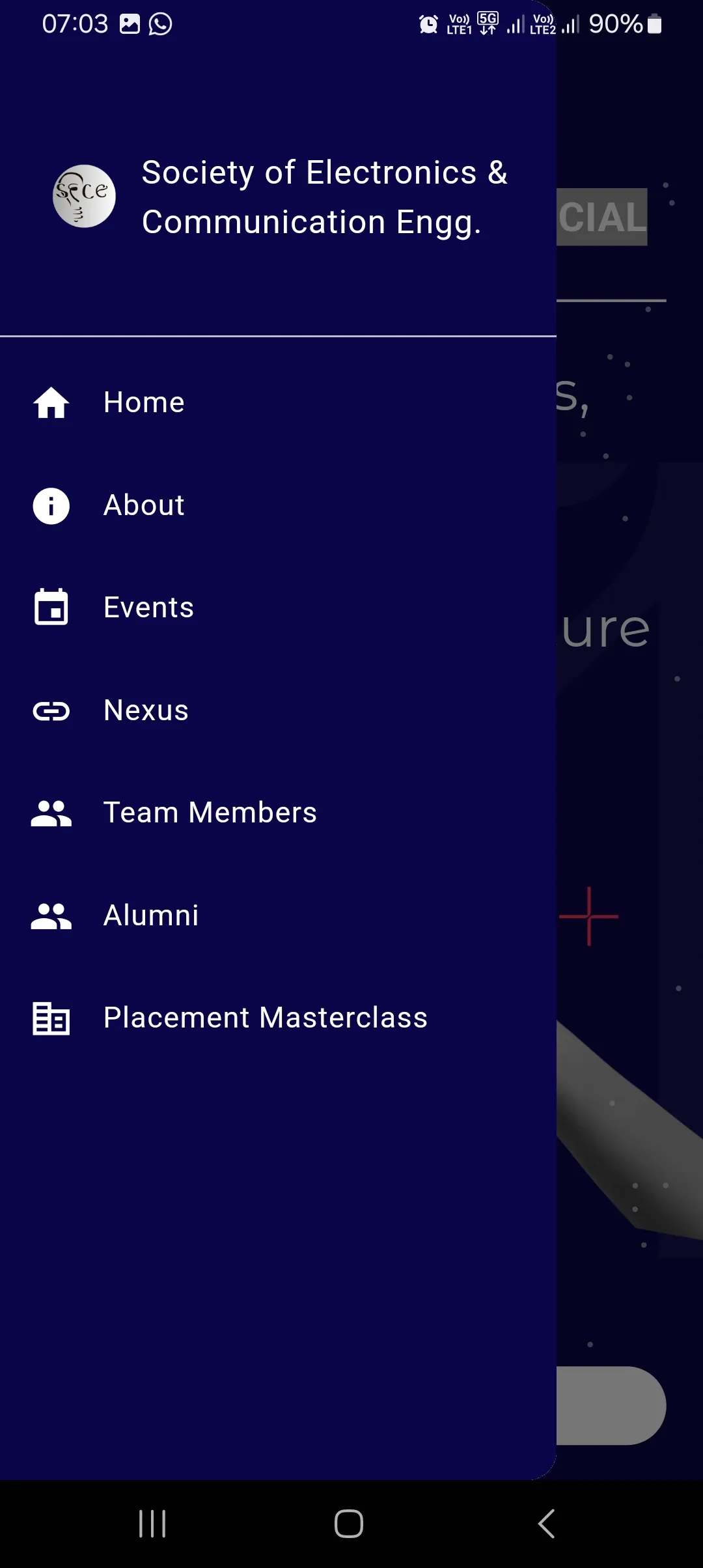
Task: Select the Alumni menu item
Action: pos(278,916)
